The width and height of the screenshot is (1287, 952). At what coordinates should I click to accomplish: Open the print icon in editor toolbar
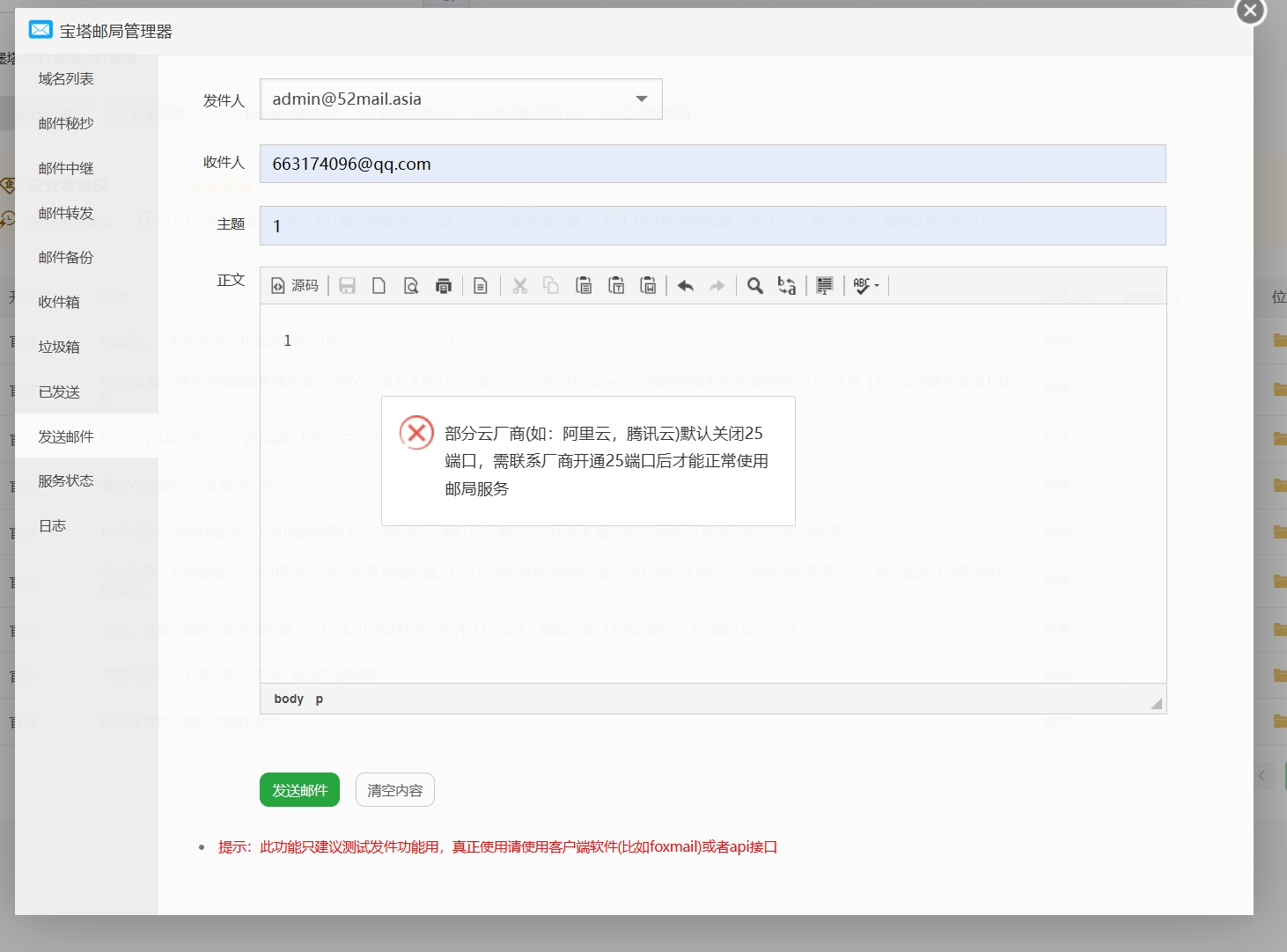444,285
